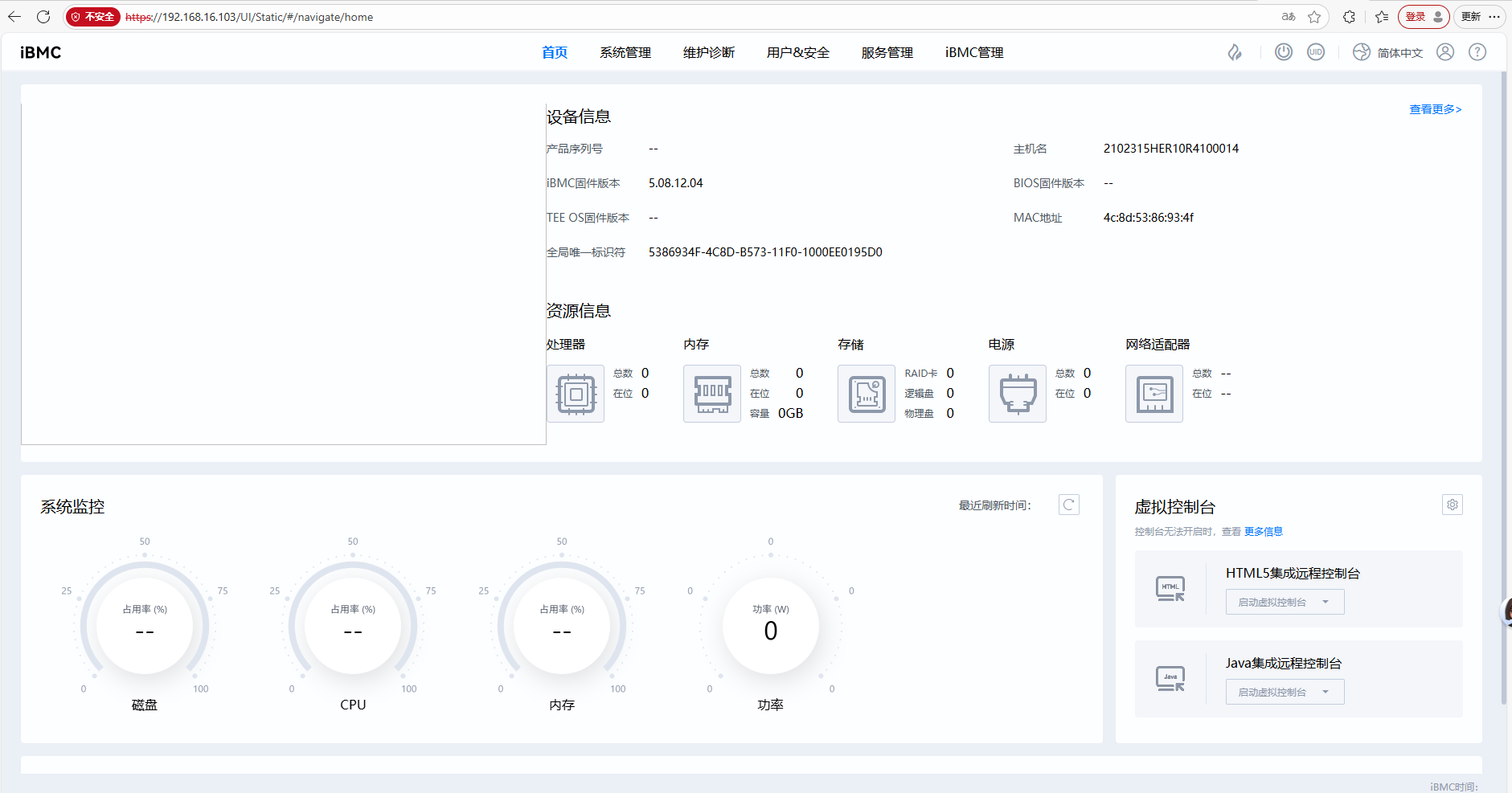Open the 系统管理 menu
Screen dimensions: 1512x793
[625, 52]
